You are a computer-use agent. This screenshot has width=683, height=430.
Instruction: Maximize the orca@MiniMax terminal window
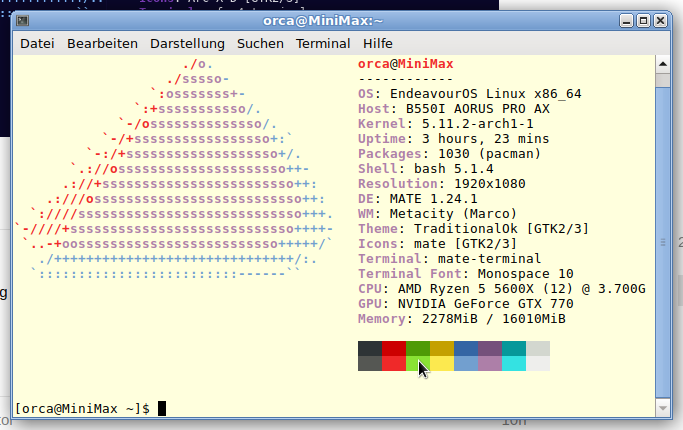pos(643,20)
